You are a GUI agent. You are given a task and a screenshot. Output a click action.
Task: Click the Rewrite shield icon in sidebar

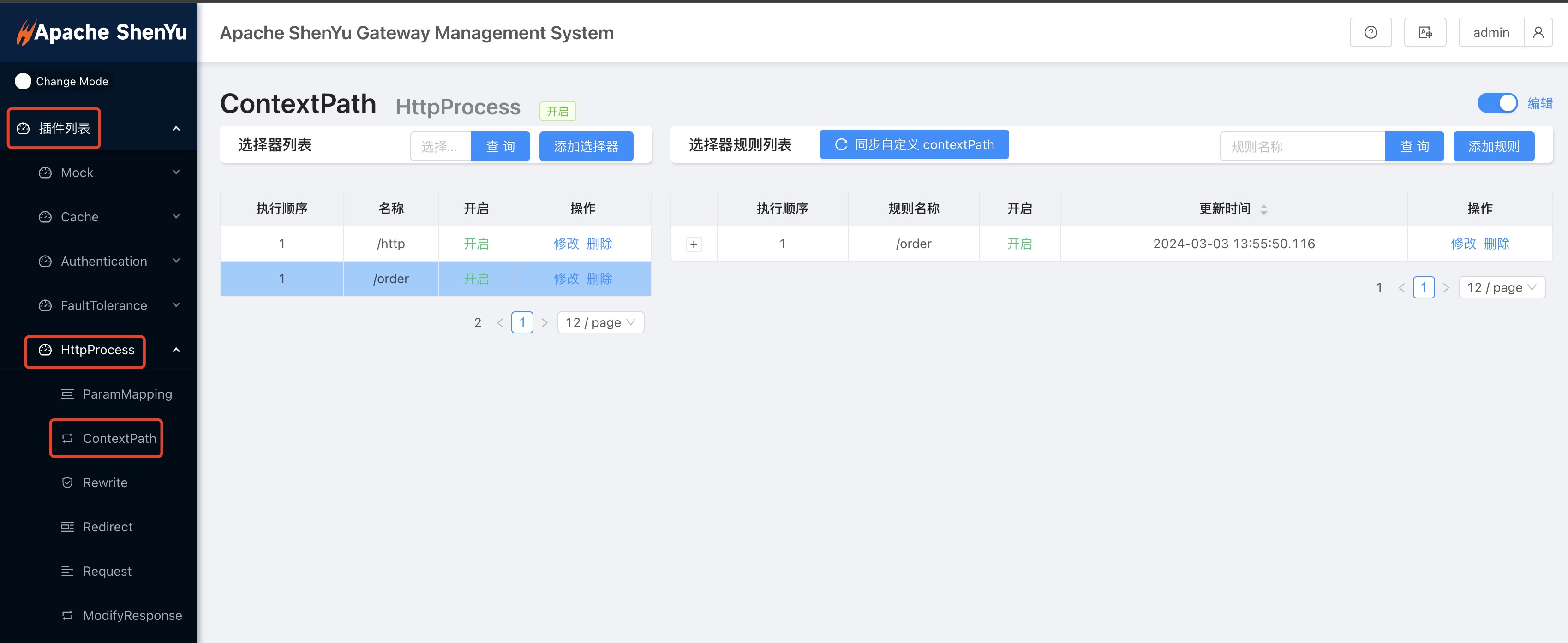click(x=67, y=482)
